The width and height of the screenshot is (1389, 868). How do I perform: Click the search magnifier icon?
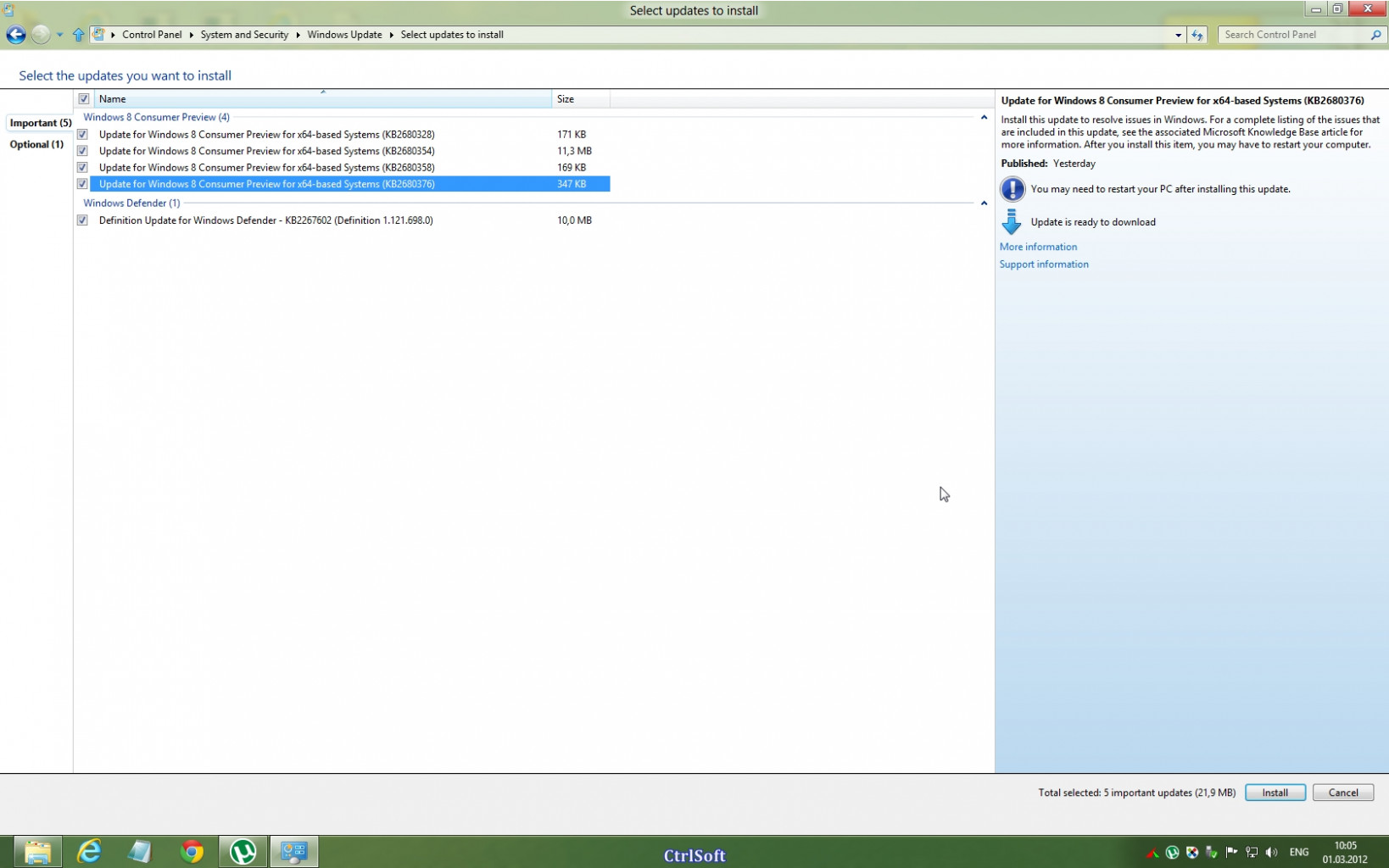[x=1375, y=35]
